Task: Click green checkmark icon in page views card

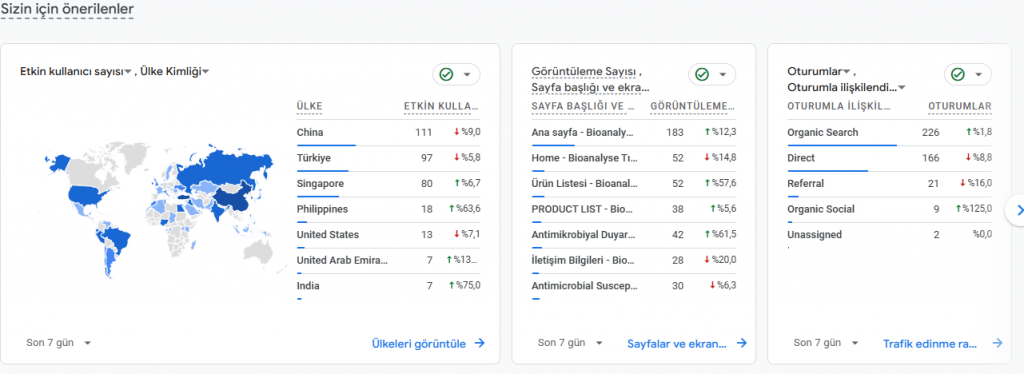Action: (702, 74)
